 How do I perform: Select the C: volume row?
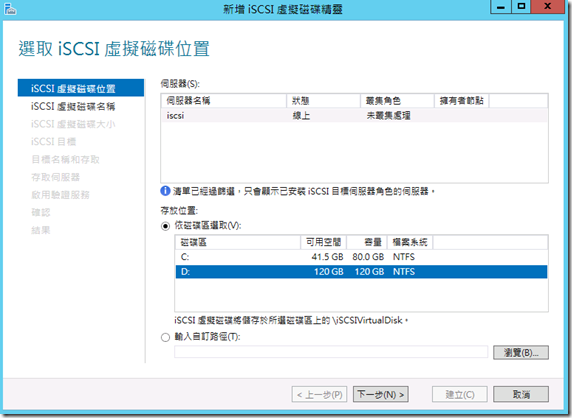(361, 257)
